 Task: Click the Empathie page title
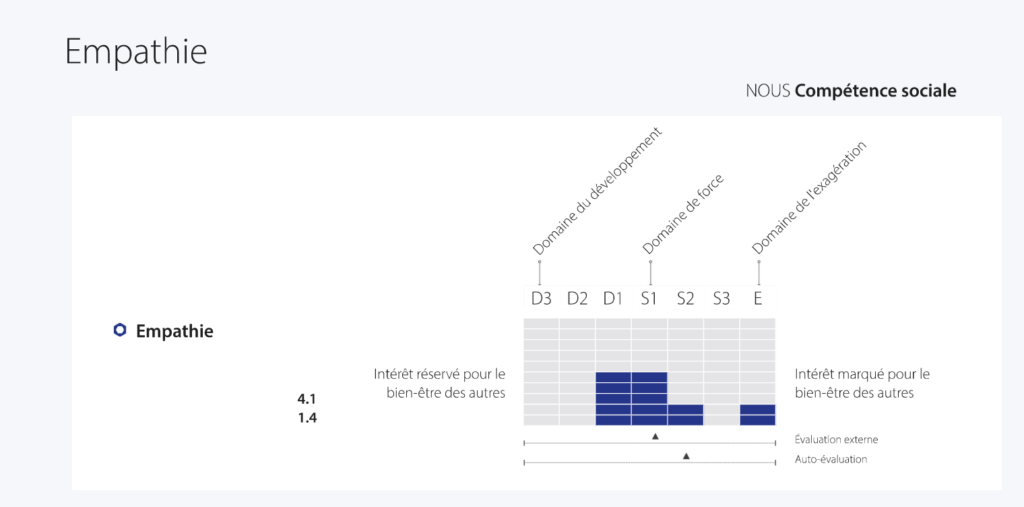(x=136, y=51)
